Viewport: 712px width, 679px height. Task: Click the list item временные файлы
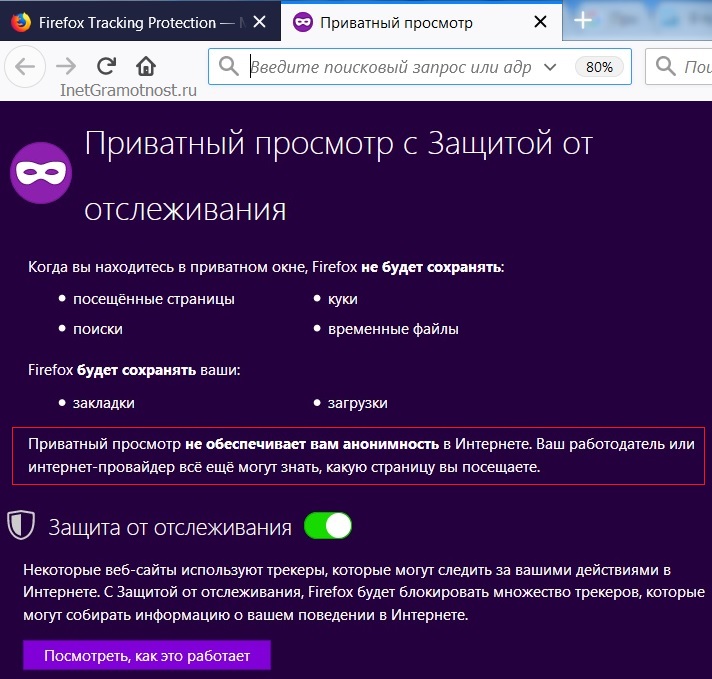pos(393,329)
